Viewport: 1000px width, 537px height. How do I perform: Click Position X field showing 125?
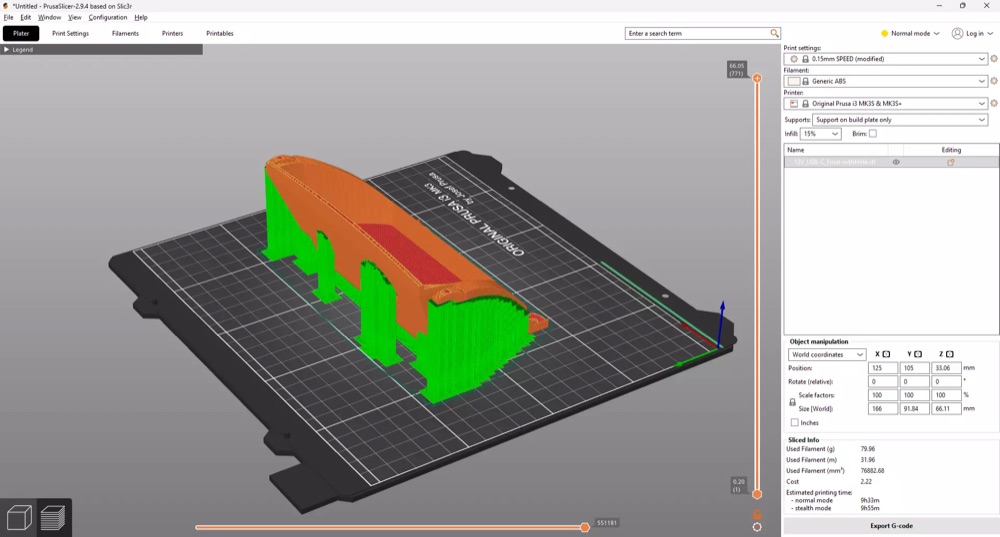pos(882,368)
